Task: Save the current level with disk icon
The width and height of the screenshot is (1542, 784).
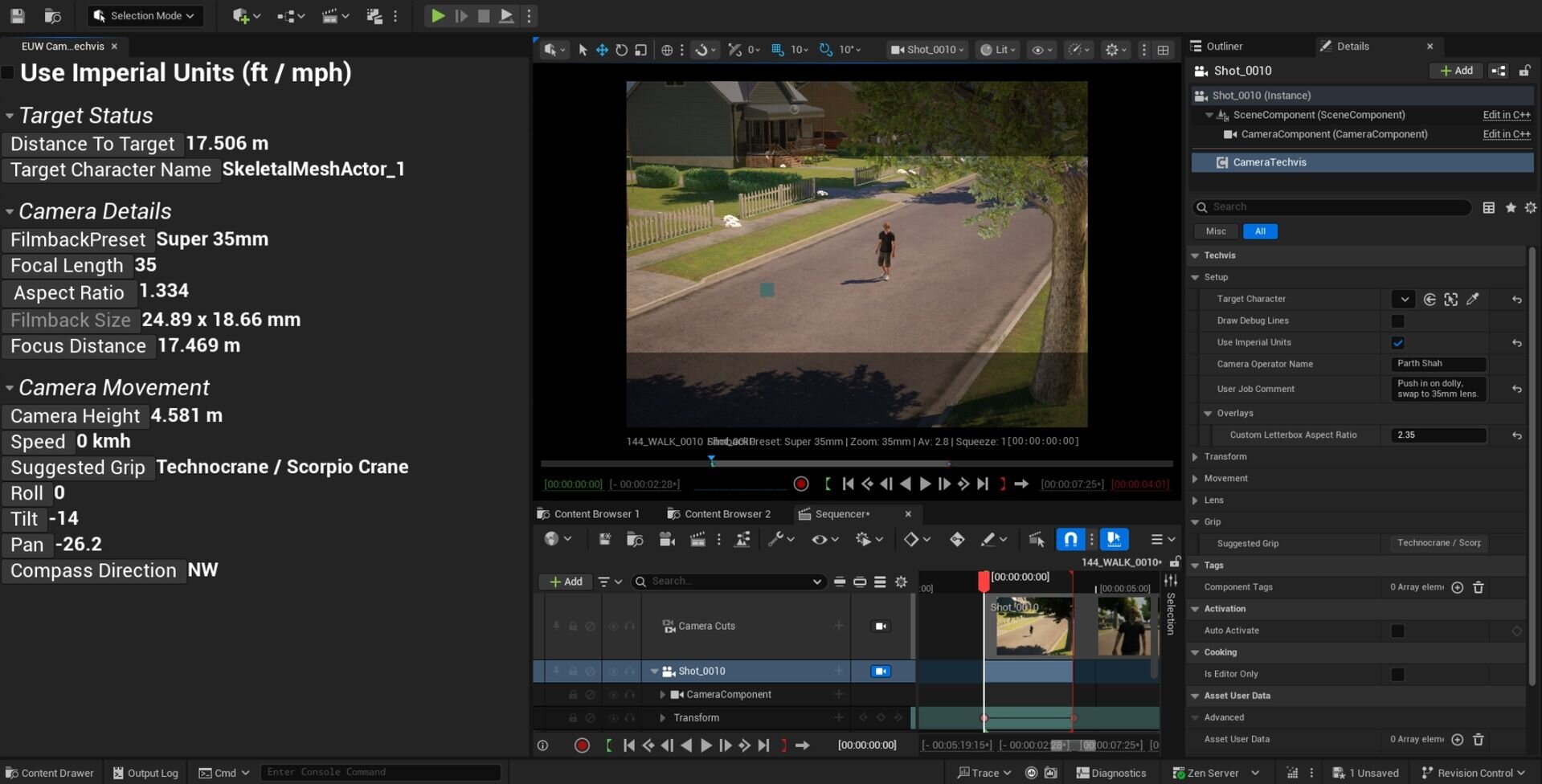Action: tap(17, 16)
